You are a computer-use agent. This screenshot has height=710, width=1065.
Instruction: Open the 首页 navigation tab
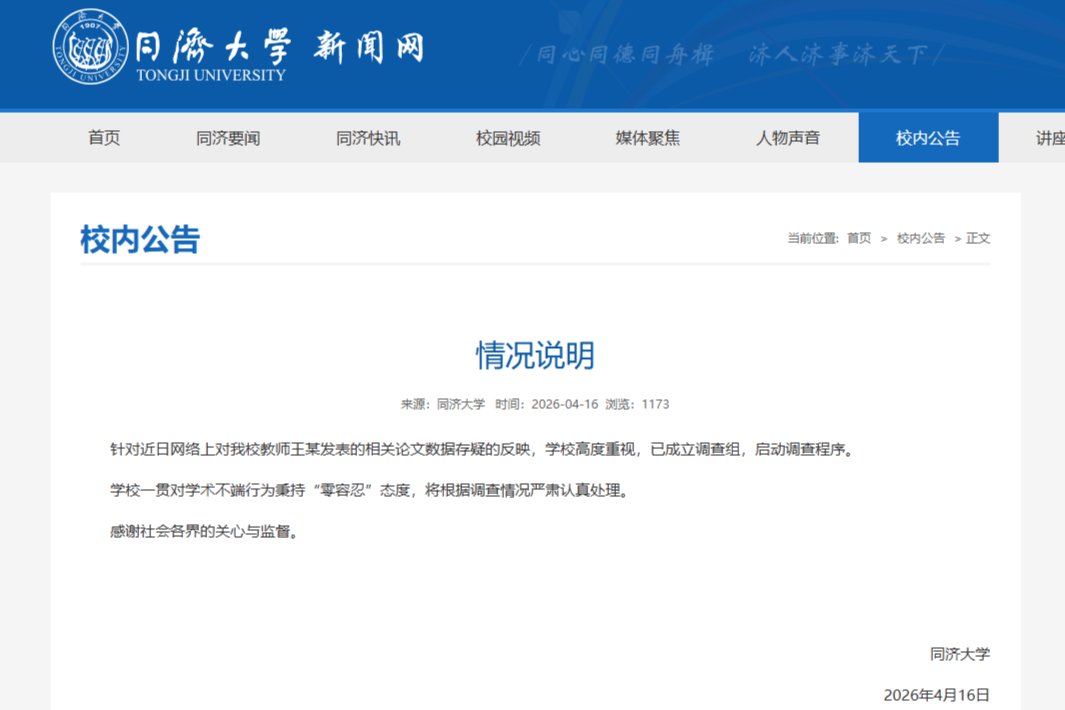coord(104,138)
